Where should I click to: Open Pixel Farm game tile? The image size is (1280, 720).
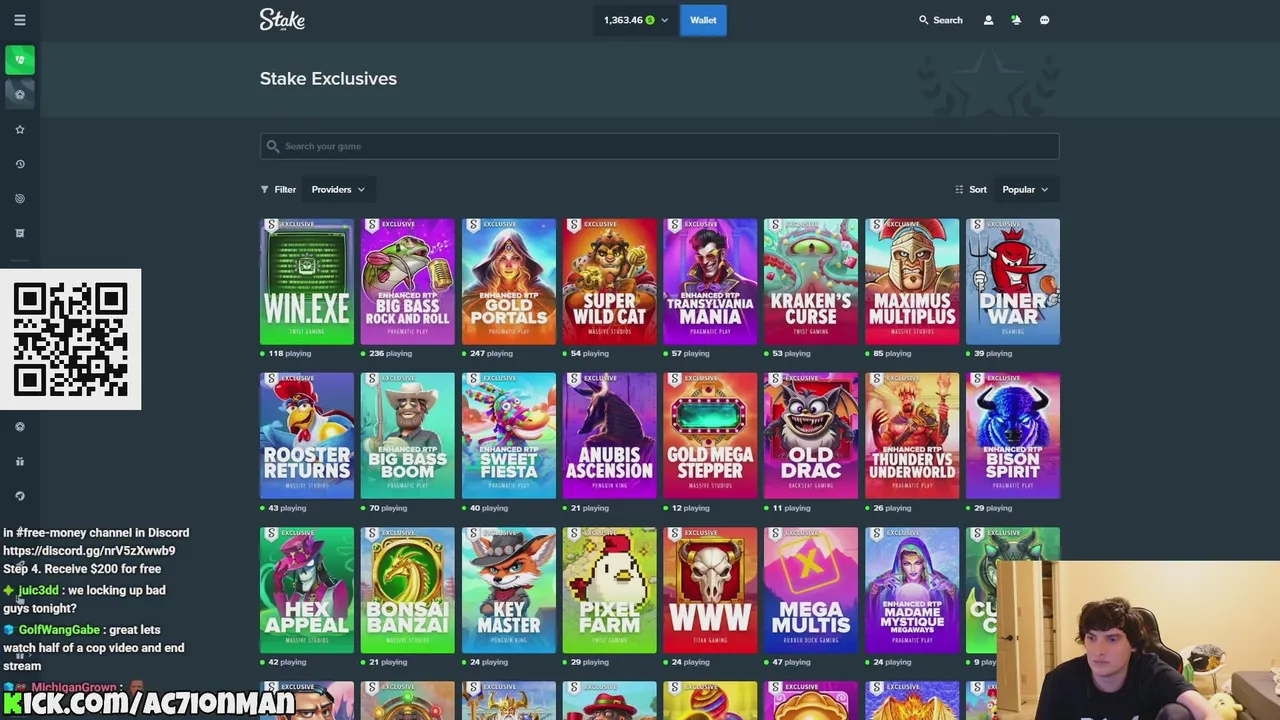(610, 590)
